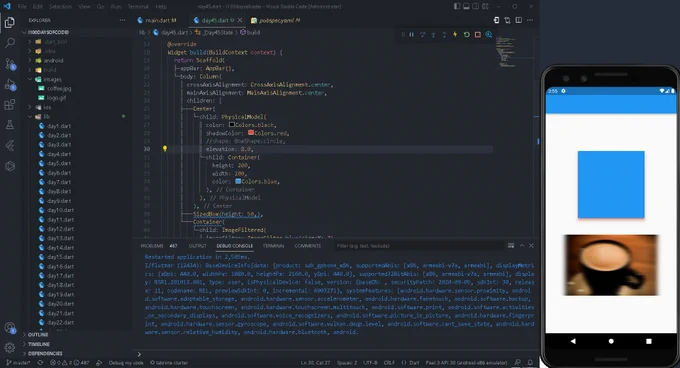The image size is (680, 368).
Task: Click Step Into in debug toolbar
Action: (433, 35)
